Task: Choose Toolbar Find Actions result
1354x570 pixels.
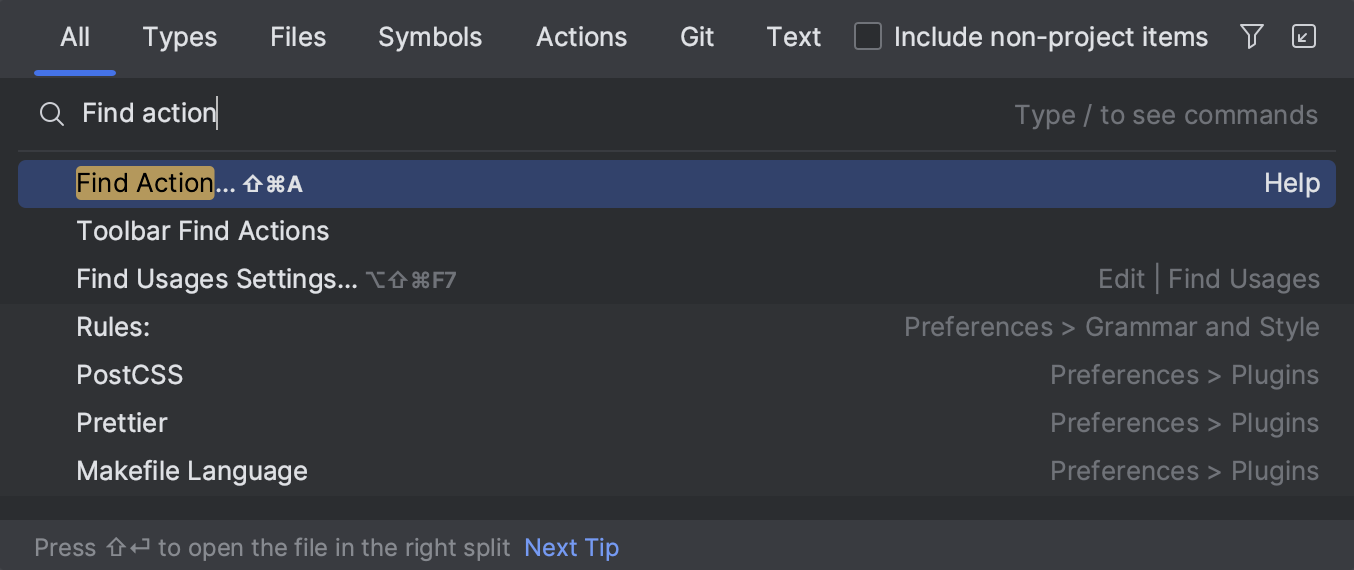Action: coord(203,231)
